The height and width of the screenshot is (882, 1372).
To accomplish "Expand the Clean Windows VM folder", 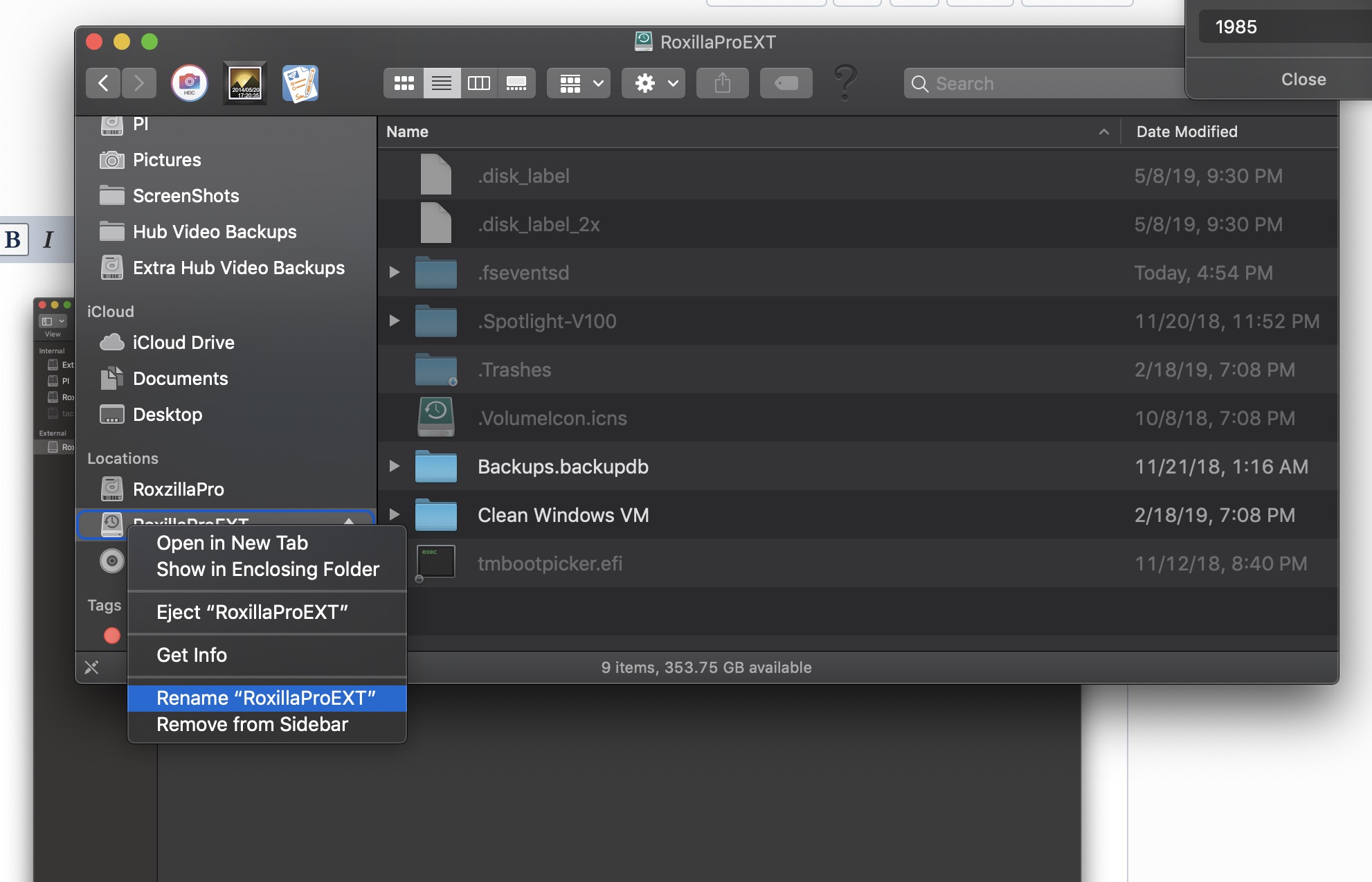I will [394, 514].
